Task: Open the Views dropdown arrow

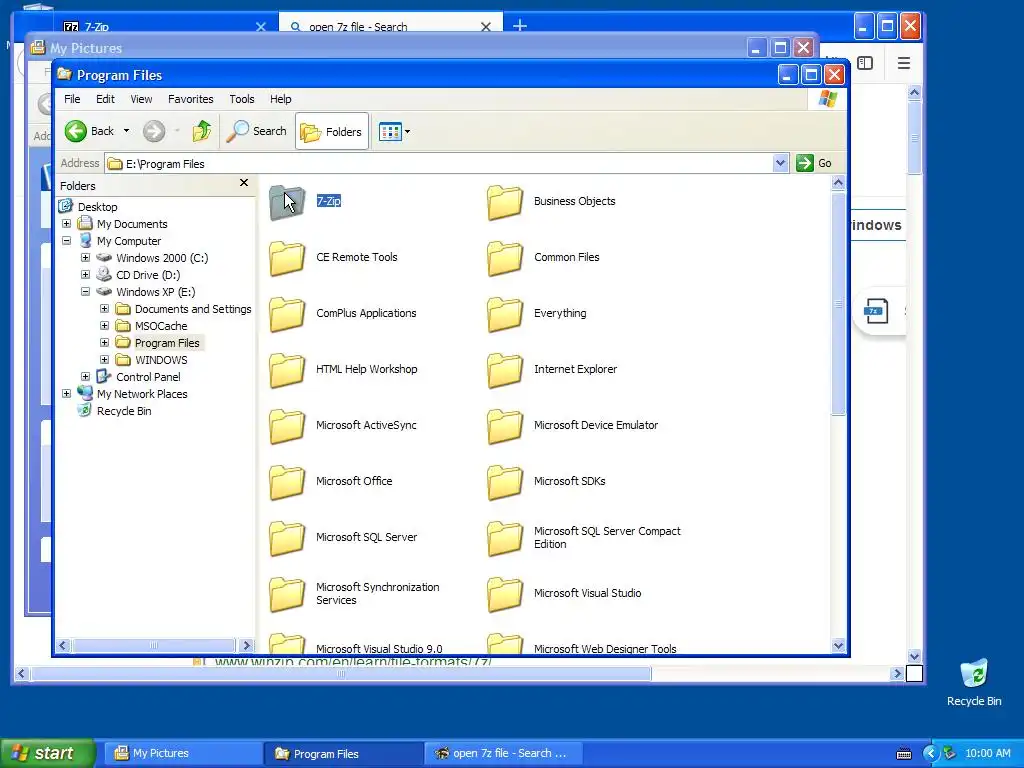Action: (408, 131)
